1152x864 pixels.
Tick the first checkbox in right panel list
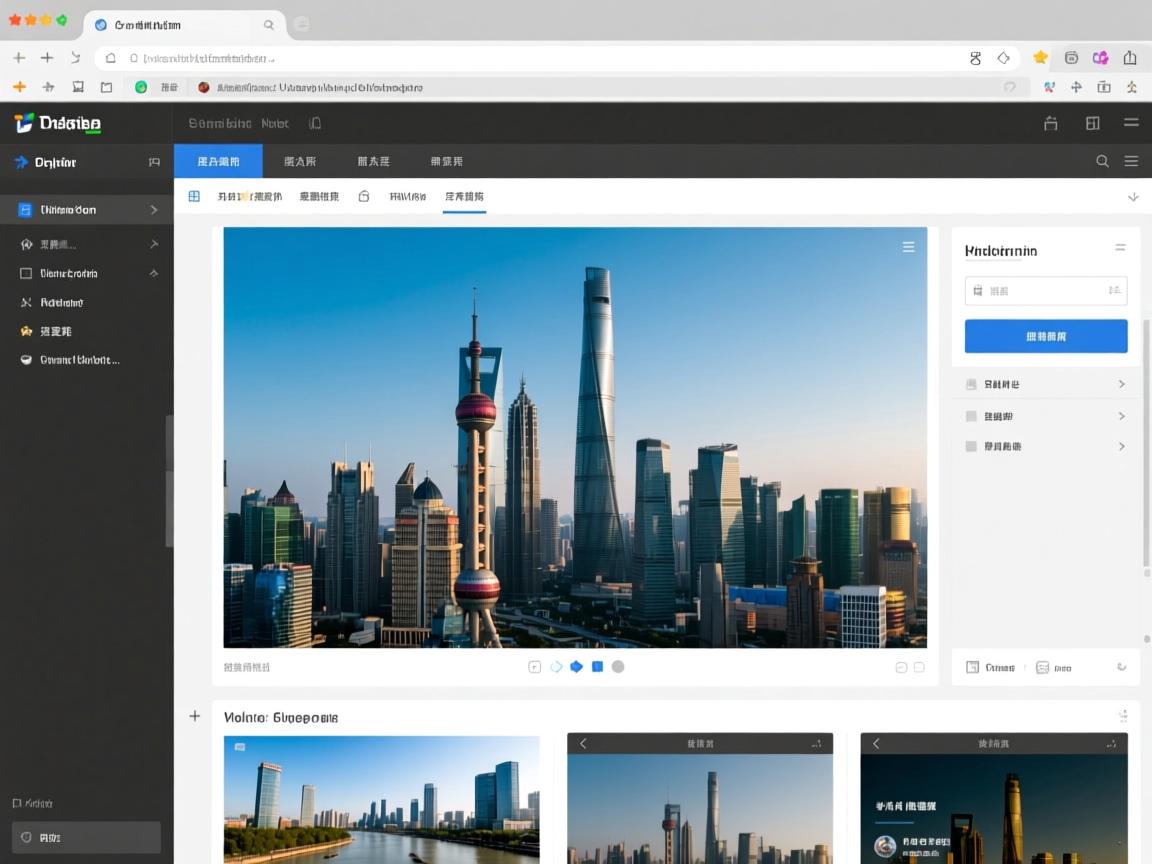coord(971,384)
